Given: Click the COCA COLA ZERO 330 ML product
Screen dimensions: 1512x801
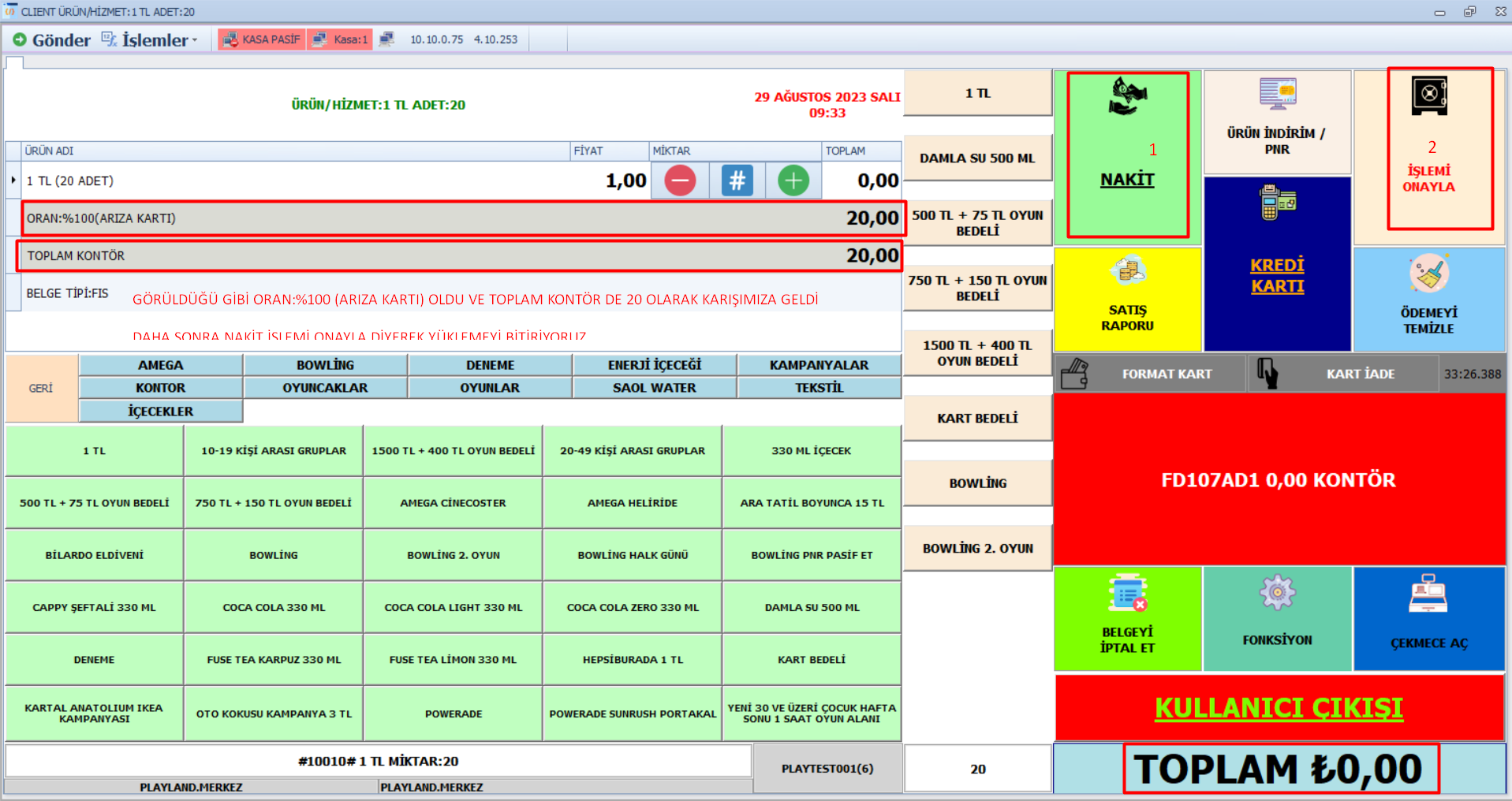Looking at the screenshot, I should [x=632, y=607].
